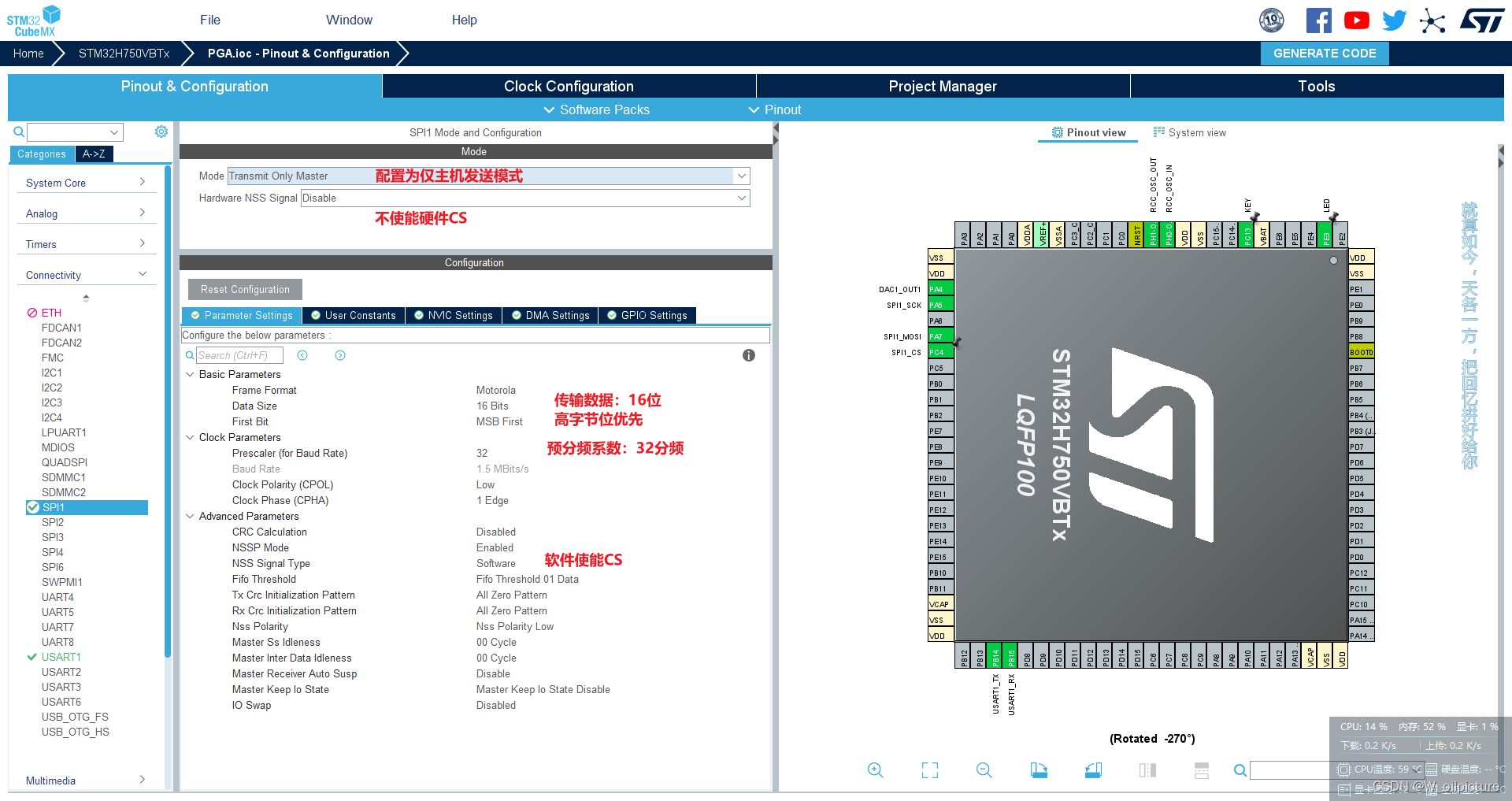This screenshot has width=1512, height=801.
Task: Select SPI2 in the peripheral list
Action: (x=53, y=522)
